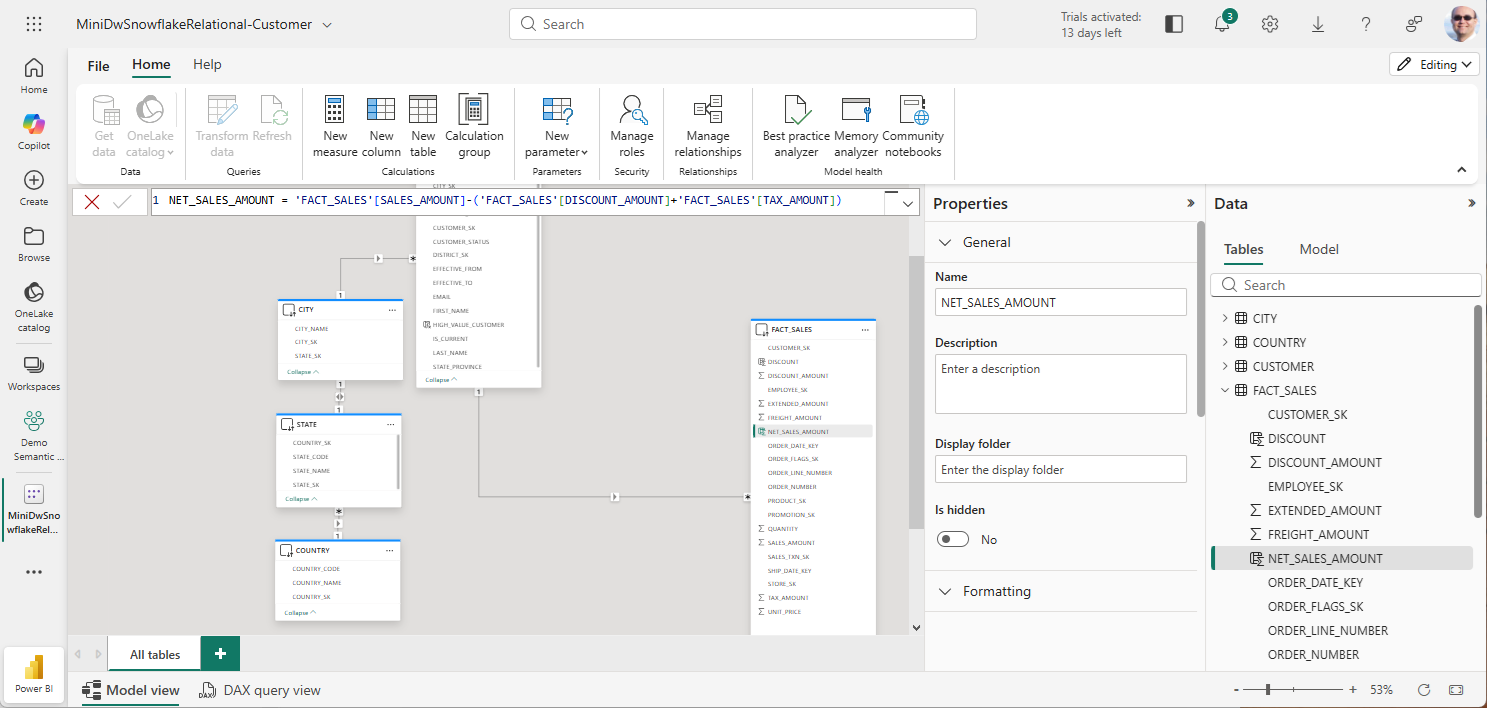1487x708 pixels.
Task: Open the File menu
Action: (98, 66)
